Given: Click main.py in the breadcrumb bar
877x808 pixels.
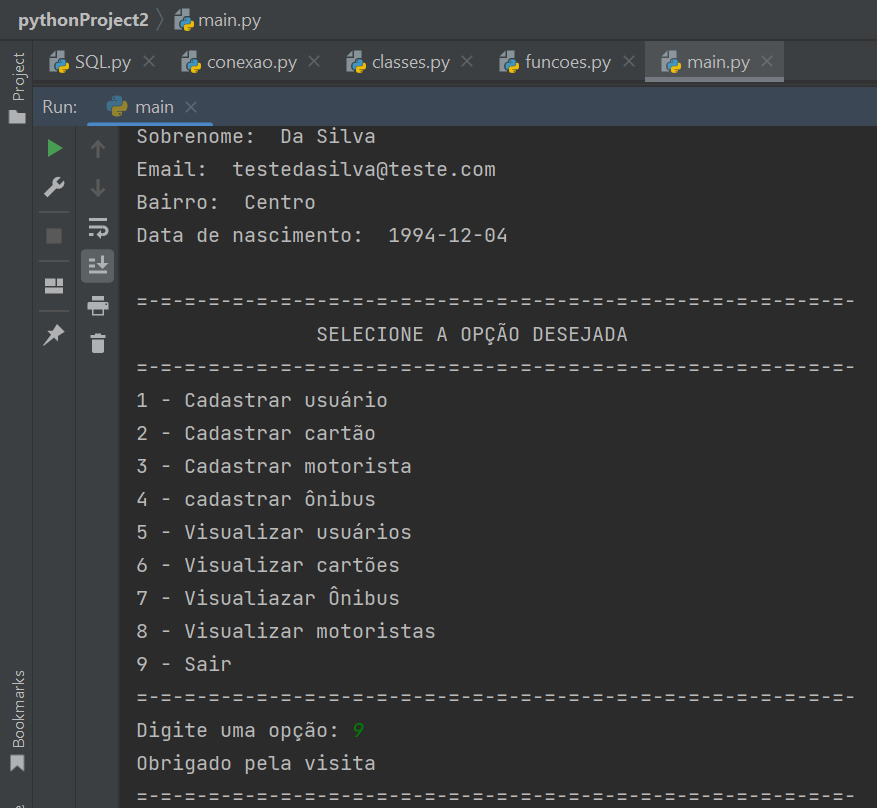Looking at the screenshot, I should click(x=218, y=21).
